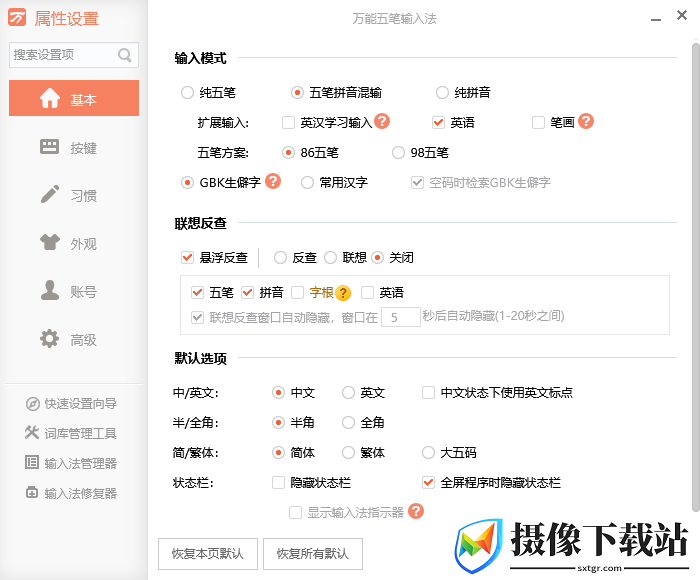Select 全角 width mode

(348, 422)
